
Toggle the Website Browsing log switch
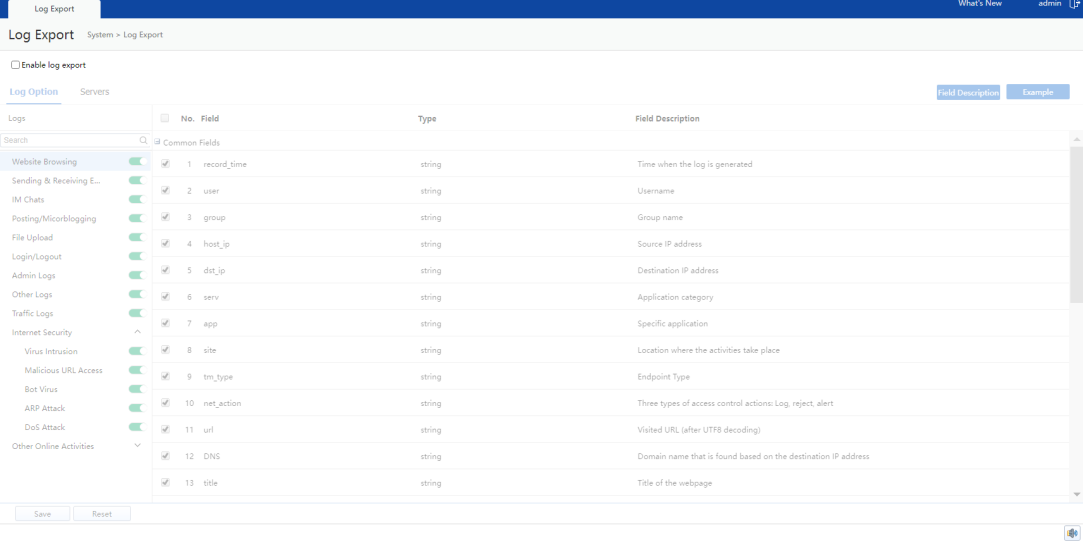[x=136, y=161]
